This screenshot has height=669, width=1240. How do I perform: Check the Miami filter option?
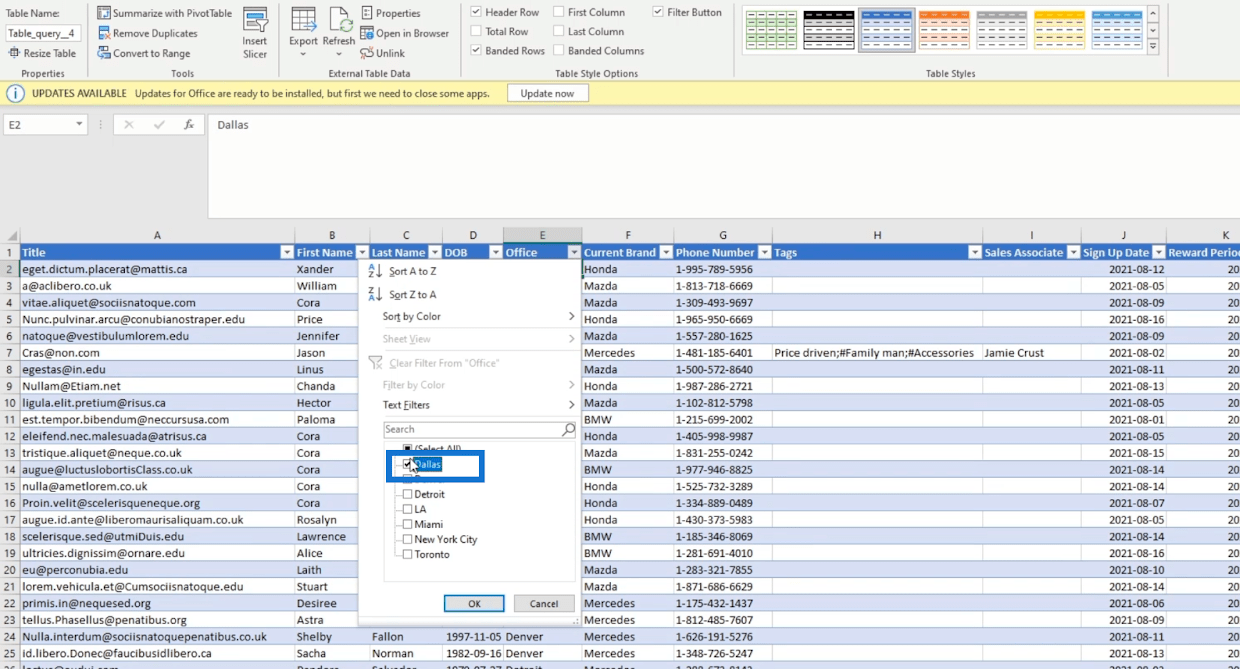click(408, 524)
